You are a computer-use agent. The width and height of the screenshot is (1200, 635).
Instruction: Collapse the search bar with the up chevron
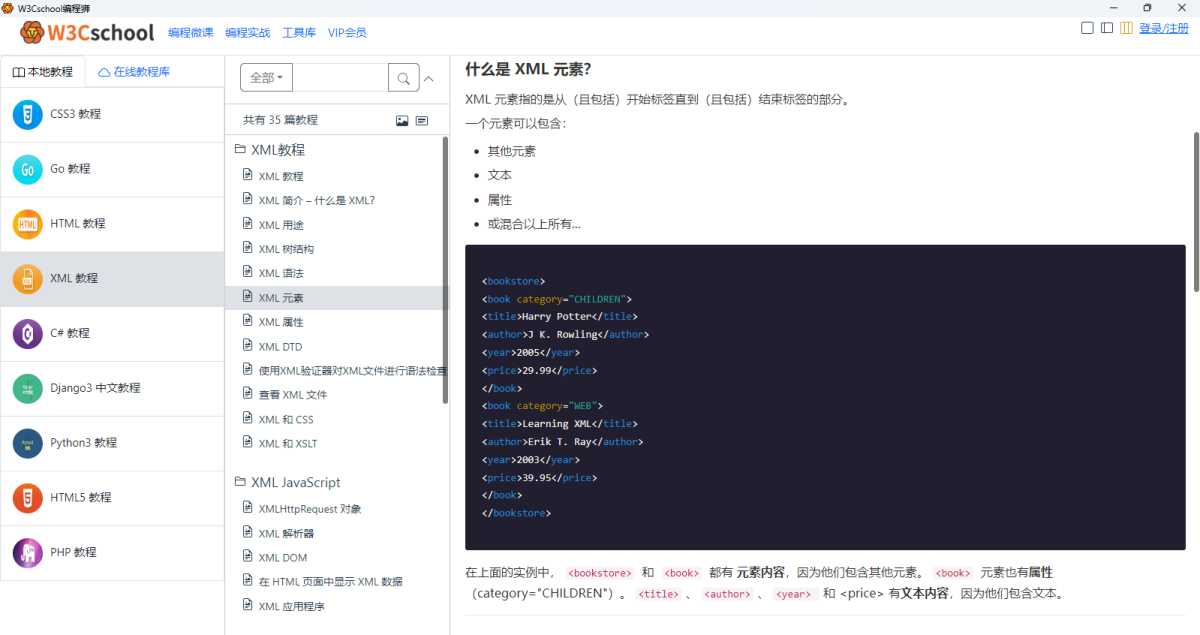(x=430, y=78)
